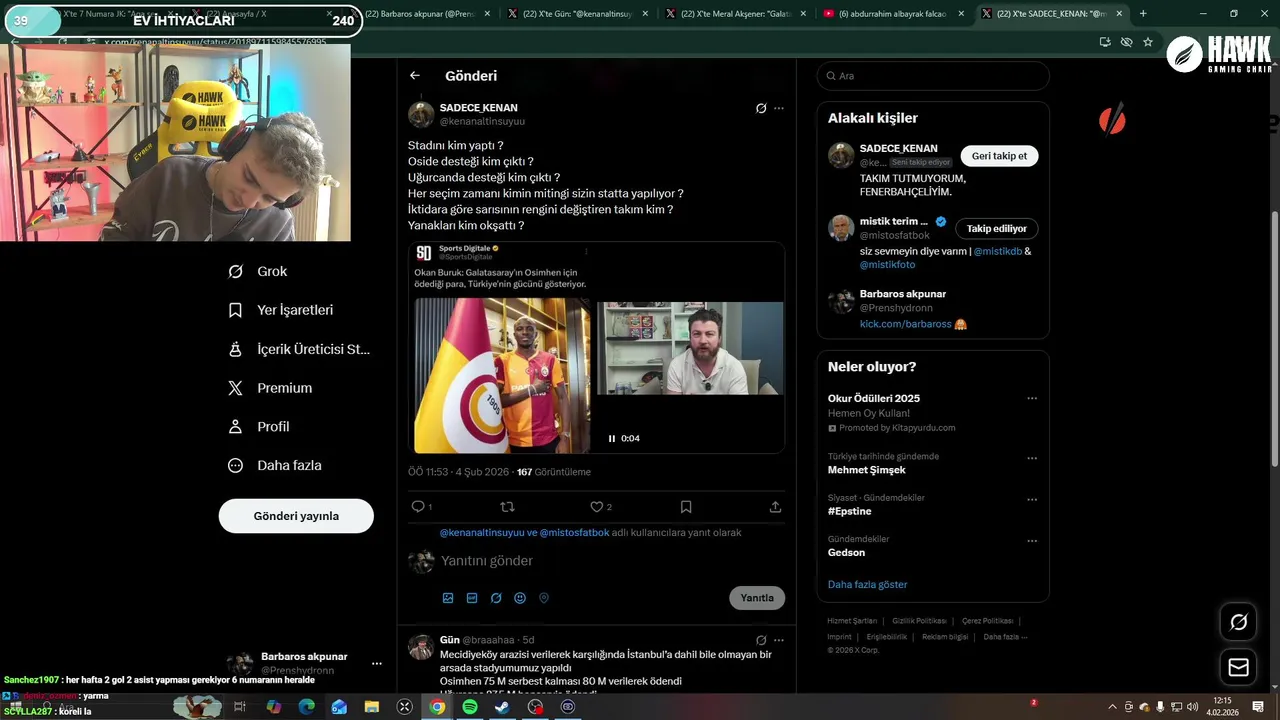Share the post with share icon
Image resolution: width=1280 pixels, height=720 pixels.
click(x=775, y=507)
